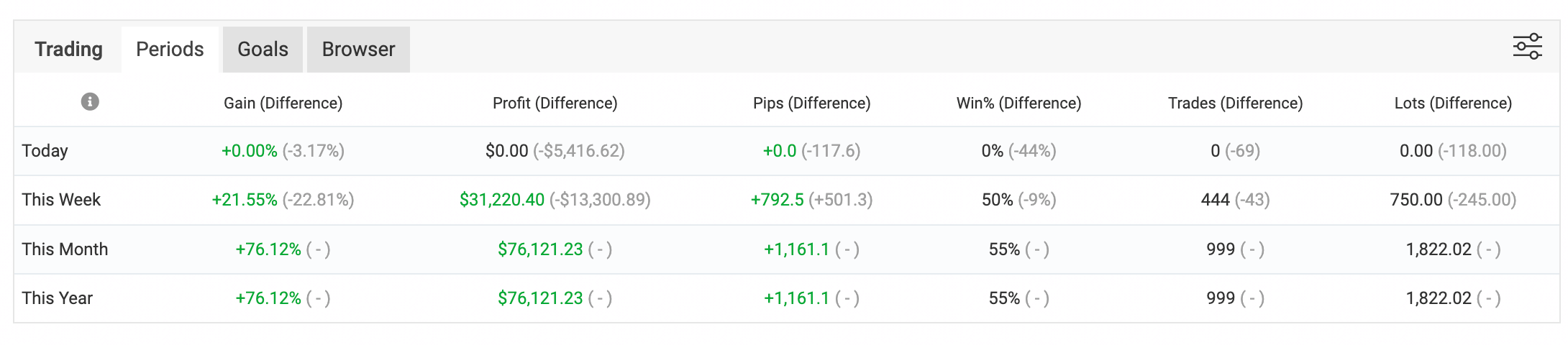
Task: Click This Week gain value +21.55%
Action: [x=245, y=200]
